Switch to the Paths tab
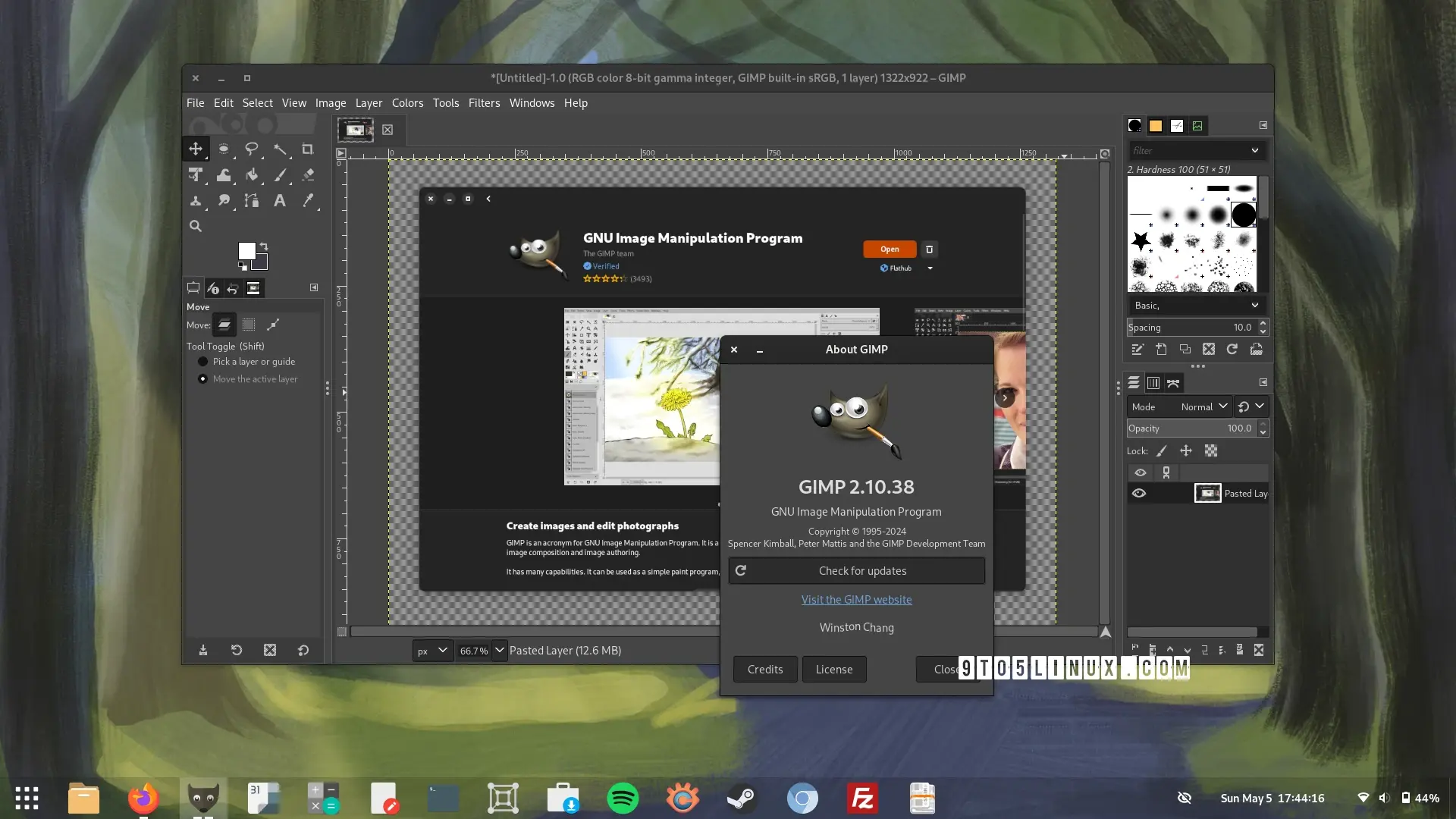Screen dimensions: 1456x819 click(1173, 383)
